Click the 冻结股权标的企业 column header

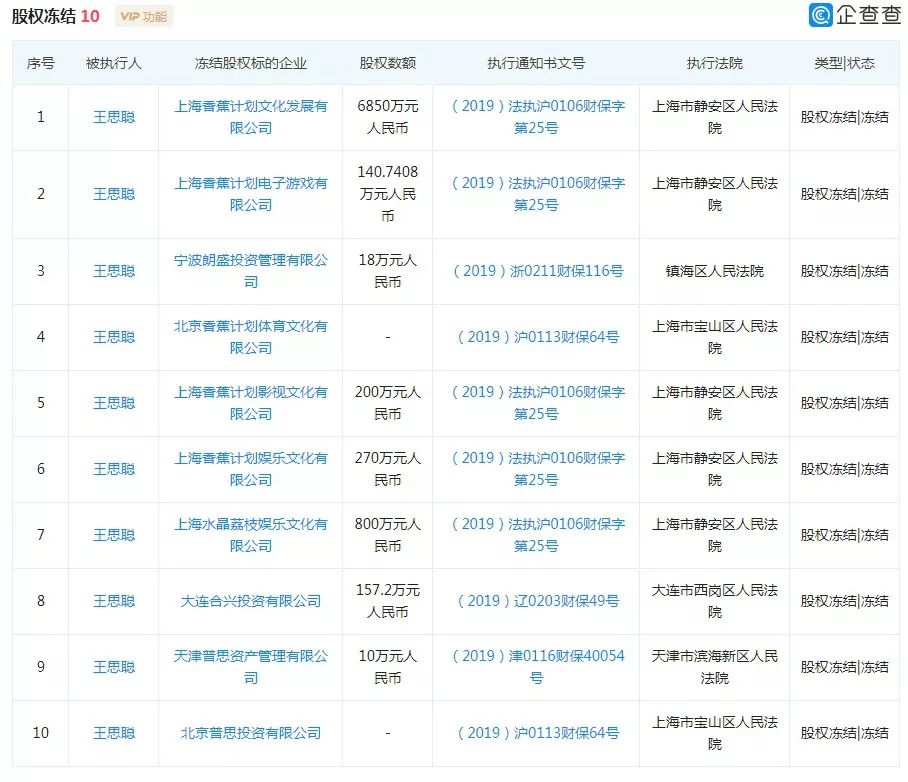251,63
